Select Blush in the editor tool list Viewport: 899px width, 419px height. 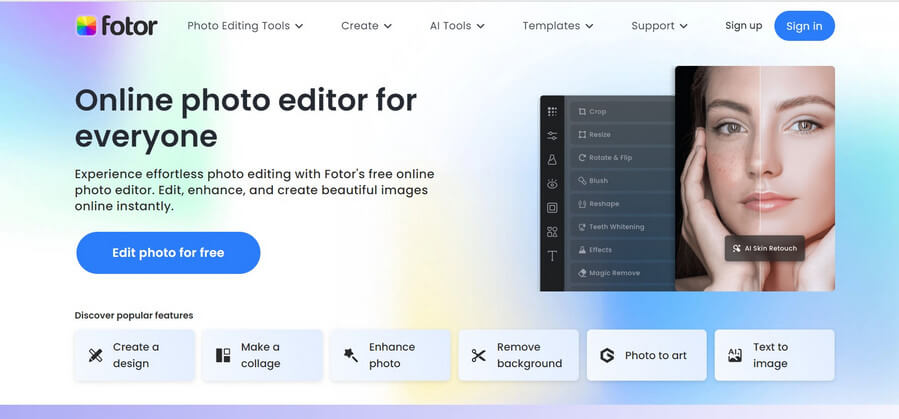coord(623,181)
